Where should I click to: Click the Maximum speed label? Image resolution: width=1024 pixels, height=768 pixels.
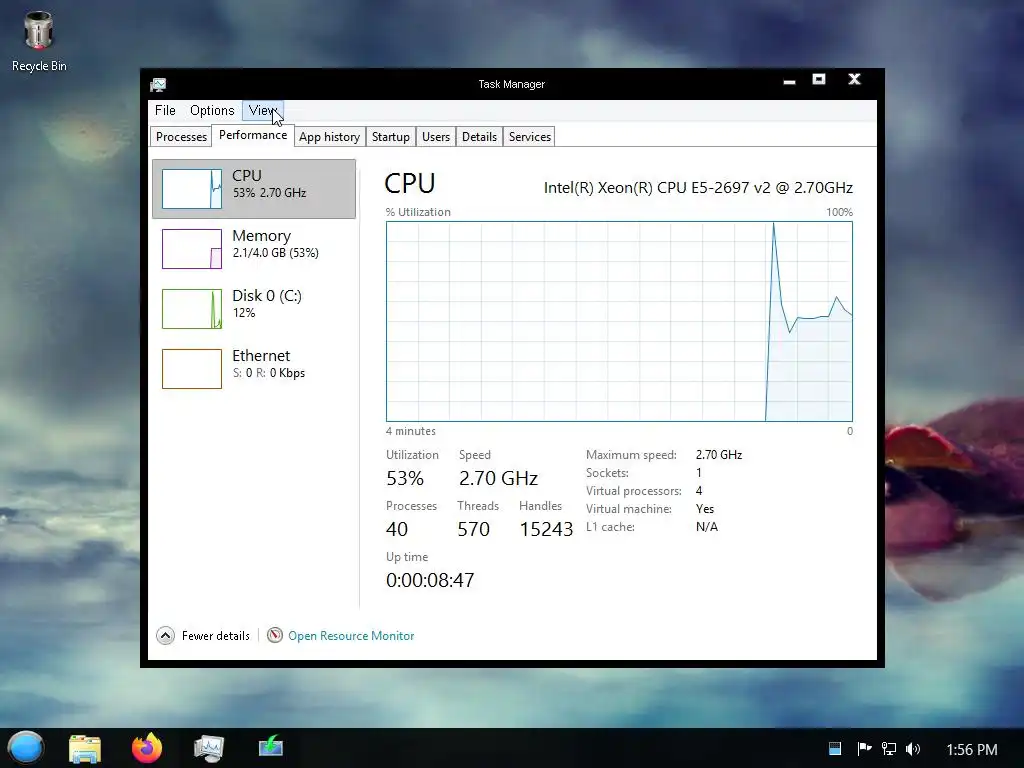click(x=631, y=455)
